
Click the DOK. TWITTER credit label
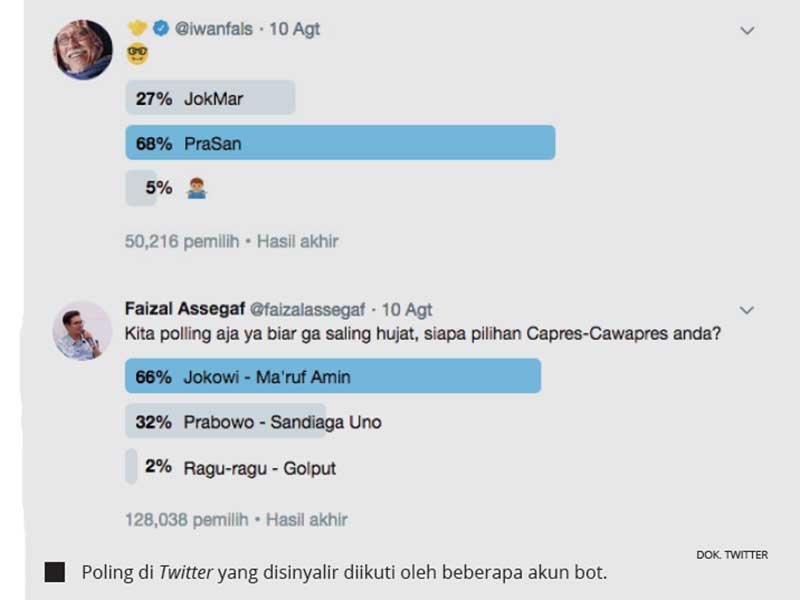point(732,553)
